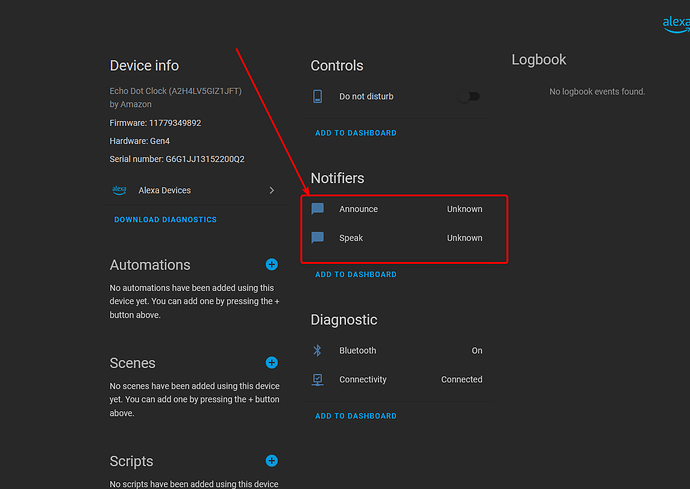Click the Bluetooth diagnostic icon
The width and height of the screenshot is (690, 489).
pyautogui.click(x=317, y=350)
